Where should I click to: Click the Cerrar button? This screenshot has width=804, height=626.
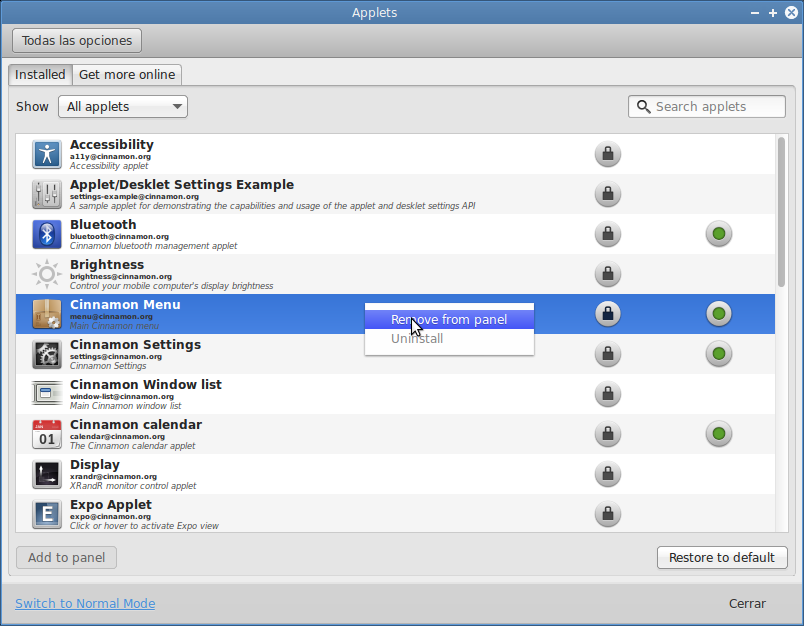[x=747, y=604]
